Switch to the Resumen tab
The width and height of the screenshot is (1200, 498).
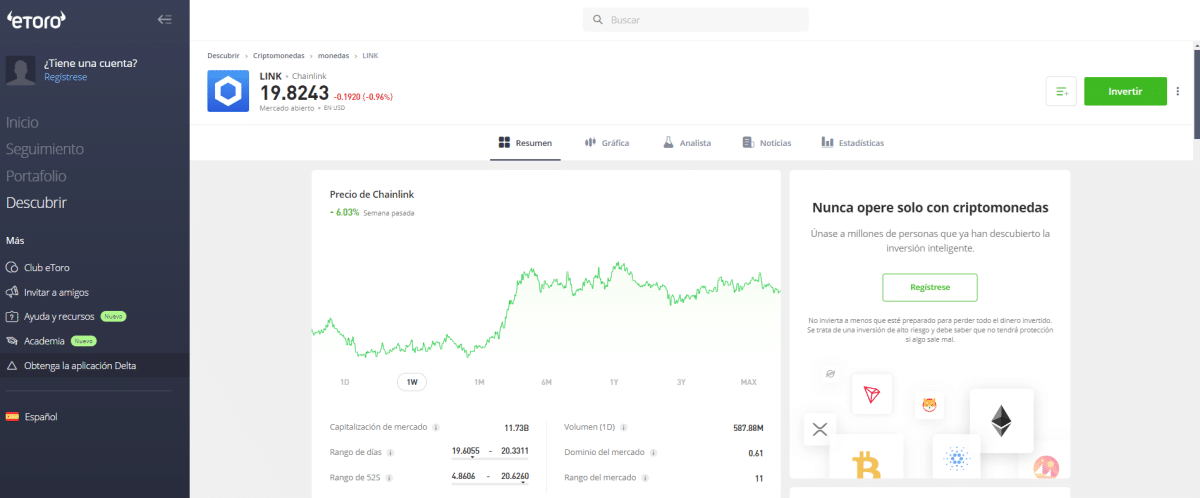[525, 143]
